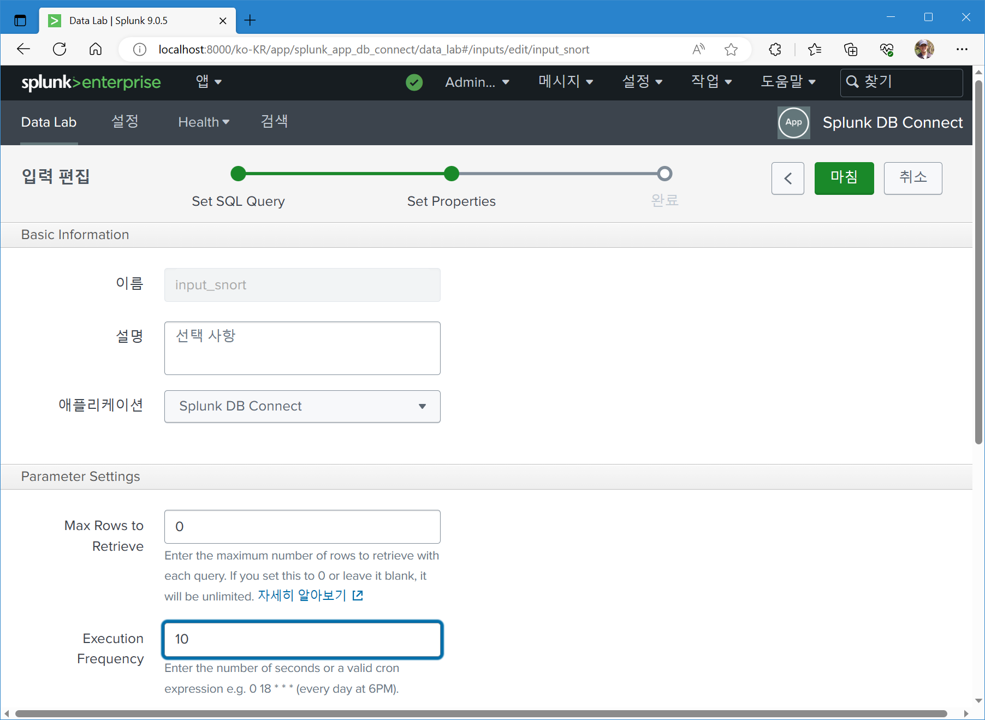
Task: Open the 도움말 dropdown
Action: click(x=788, y=82)
